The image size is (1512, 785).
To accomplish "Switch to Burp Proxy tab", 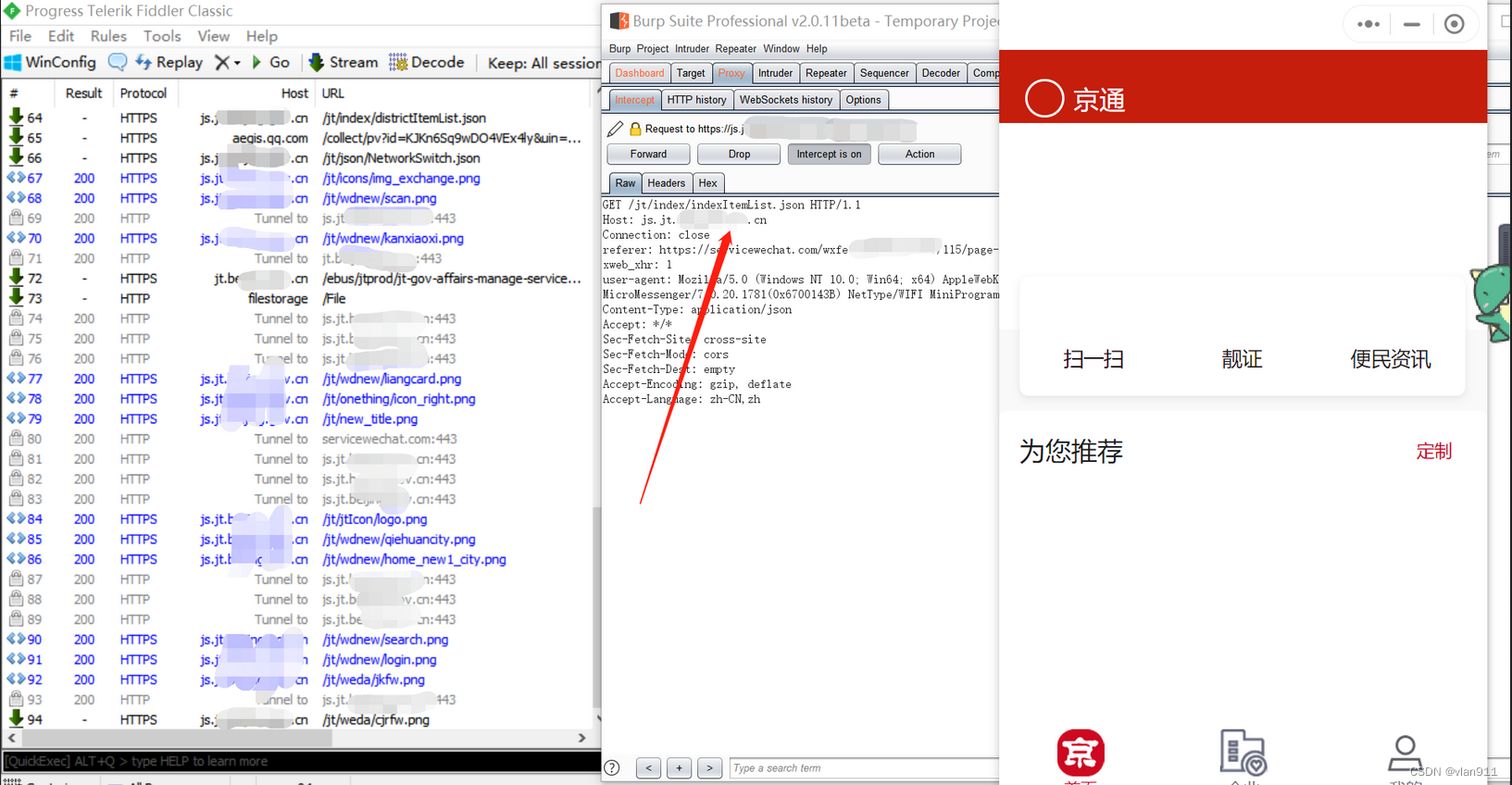I will (731, 73).
